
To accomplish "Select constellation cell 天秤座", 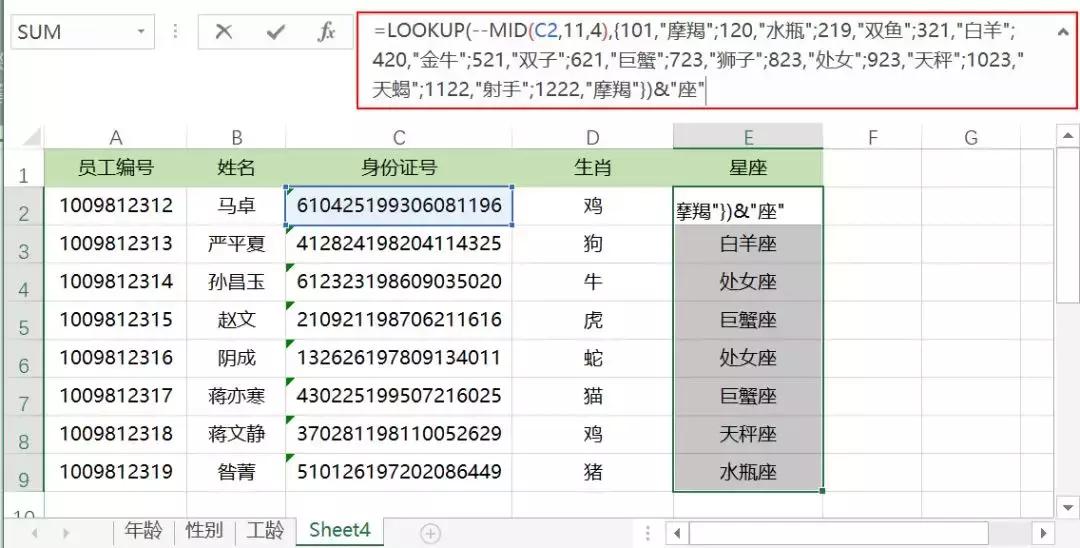I will coord(748,434).
